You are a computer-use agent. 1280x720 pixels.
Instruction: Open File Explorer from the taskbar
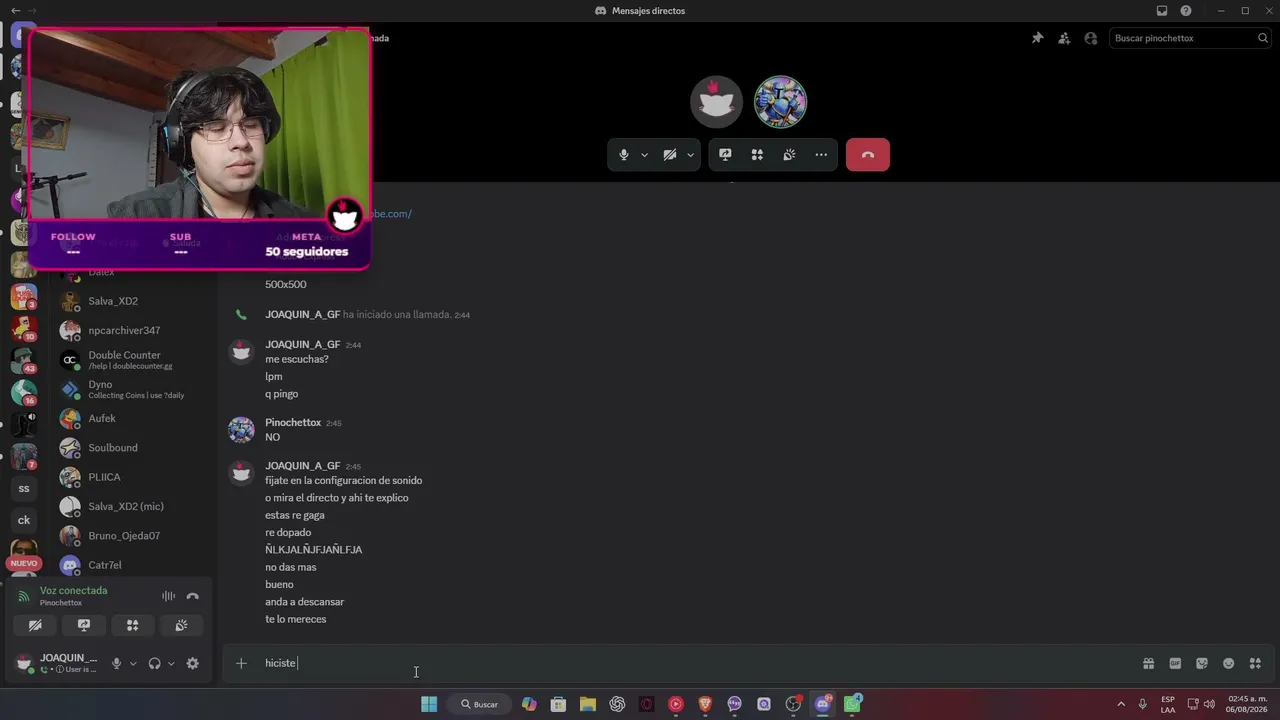(588, 704)
